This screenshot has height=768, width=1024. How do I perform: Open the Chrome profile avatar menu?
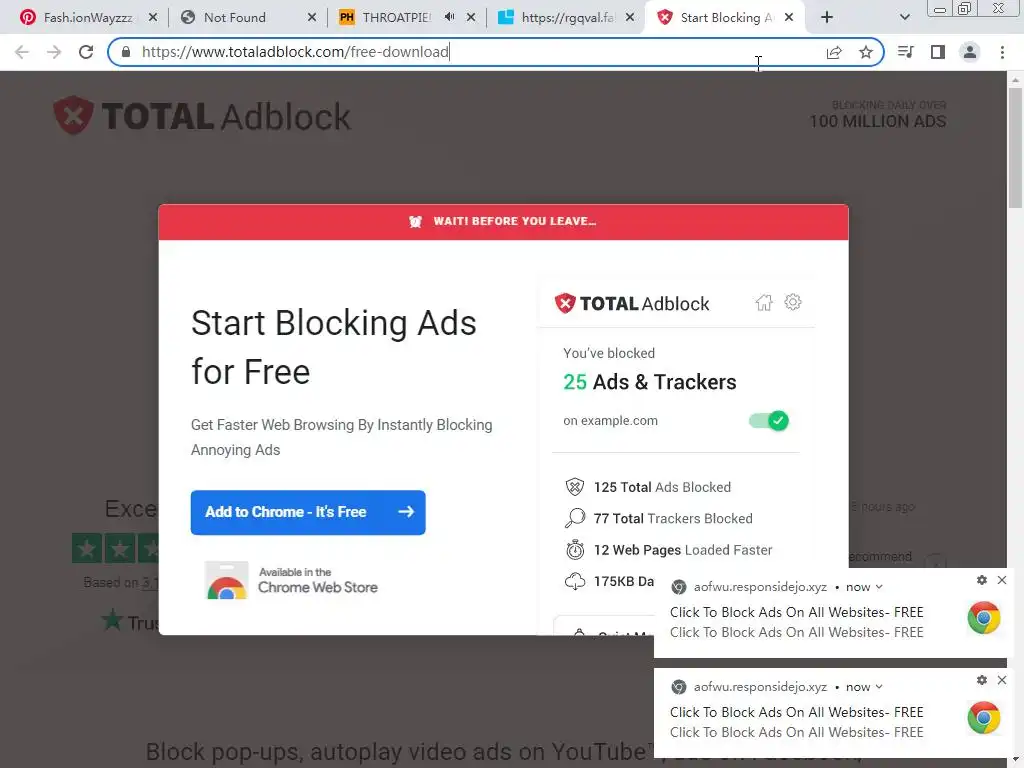click(x=970, y=52)
